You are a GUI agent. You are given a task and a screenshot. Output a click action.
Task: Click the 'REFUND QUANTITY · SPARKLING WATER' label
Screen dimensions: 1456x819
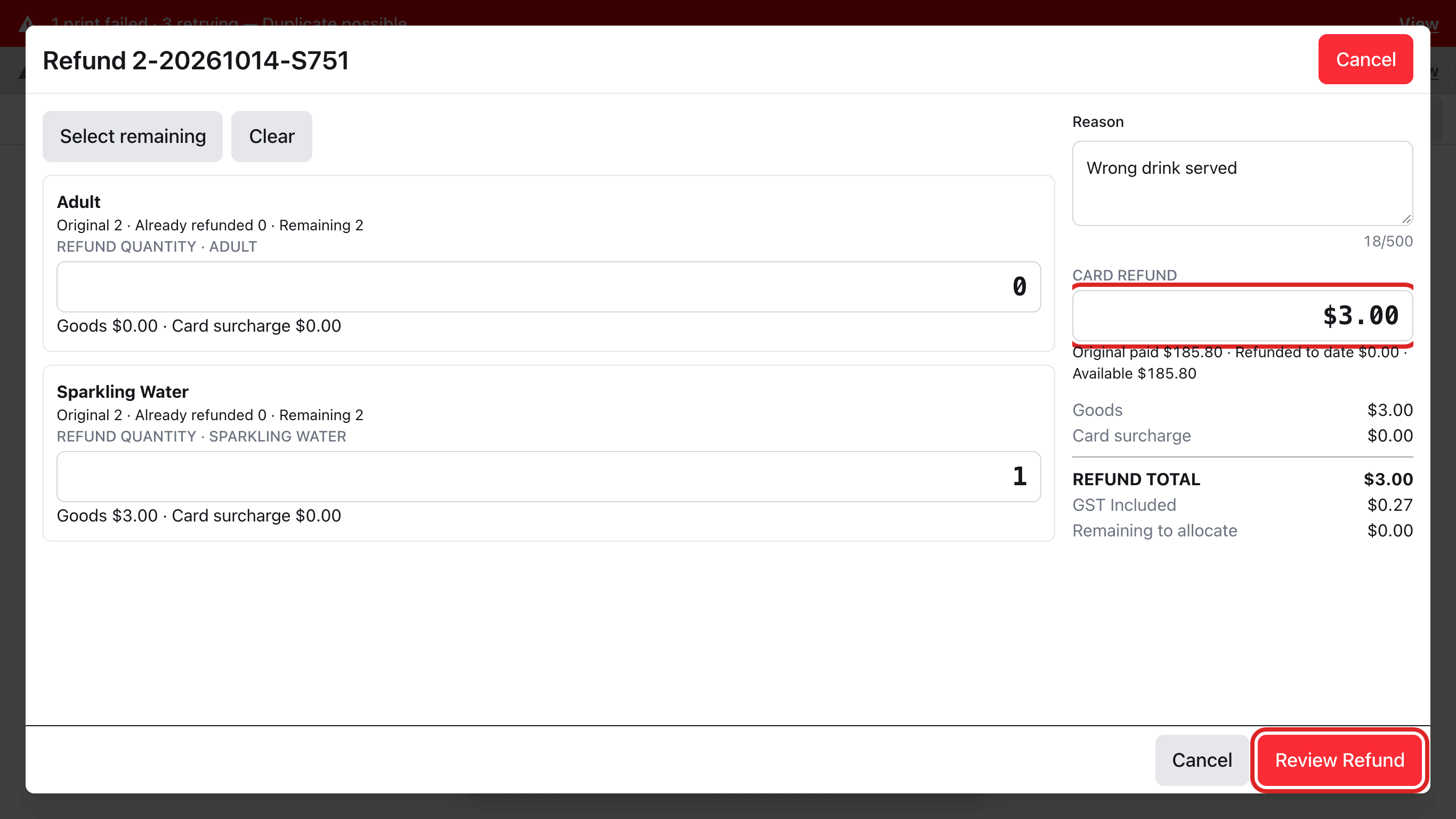click(x=202, y=436)
